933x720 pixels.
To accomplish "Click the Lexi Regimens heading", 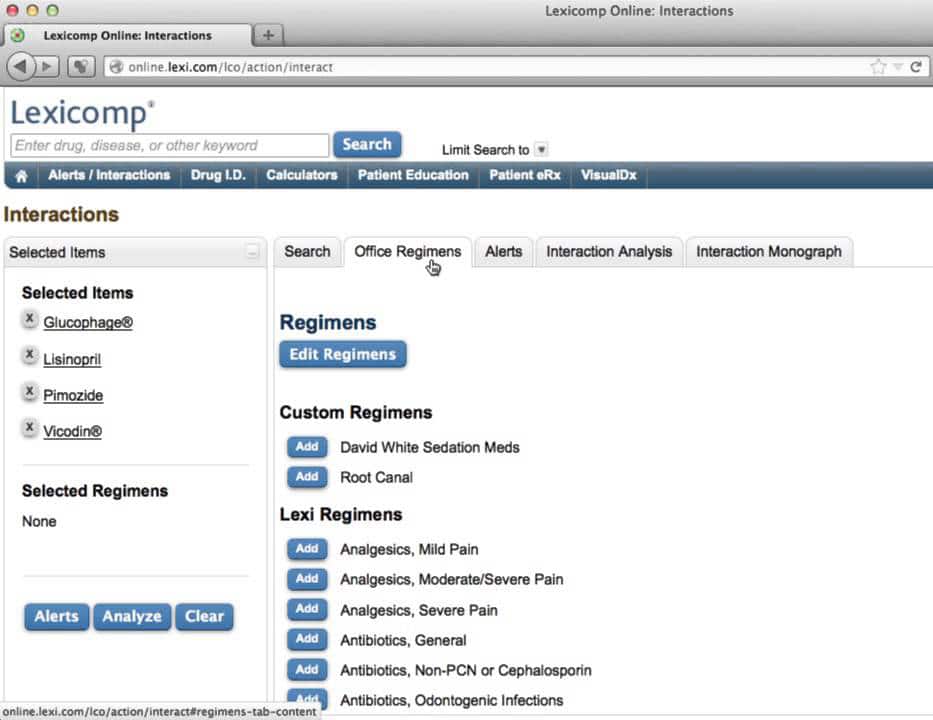I will coord(341,514).
